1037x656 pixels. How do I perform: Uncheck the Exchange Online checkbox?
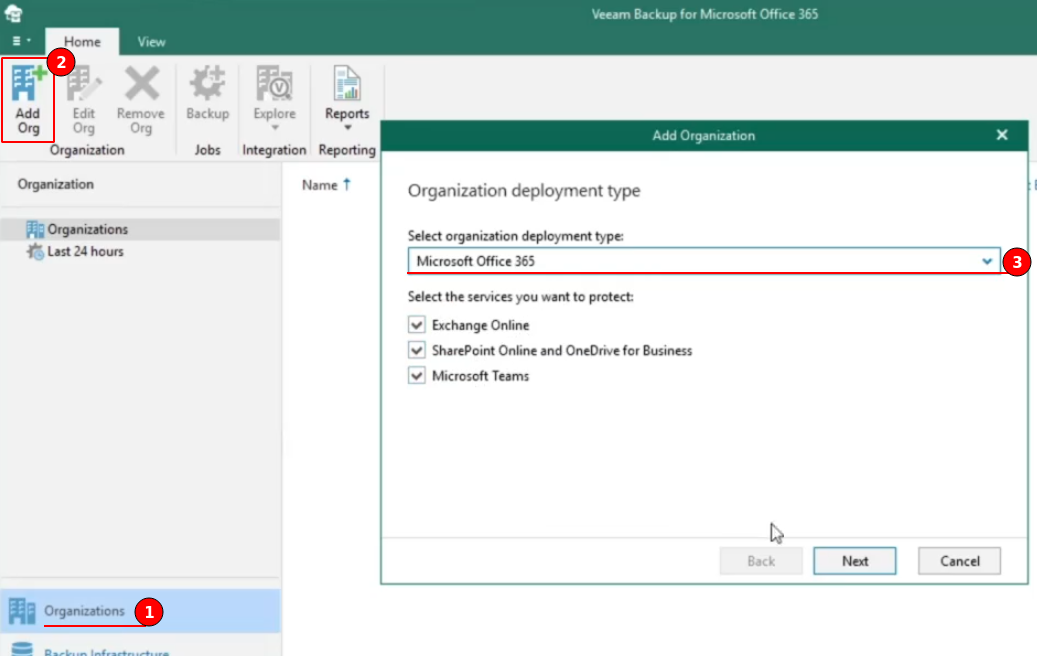click(417, 325)
